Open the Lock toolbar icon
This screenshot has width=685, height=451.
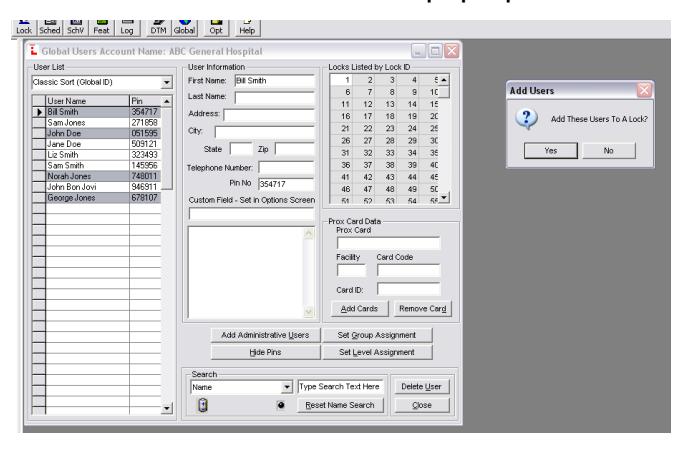24,28
